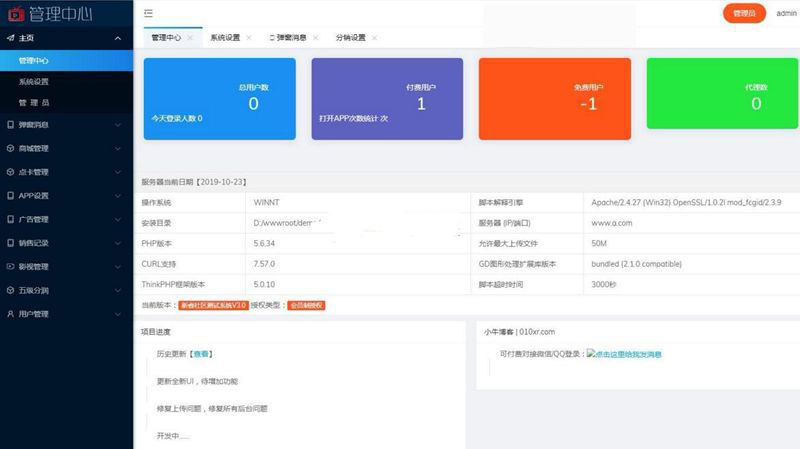Click the hamburger sidebar toggle icon
Image resolution: width=800 pixels, height=449 pixels.
pyautogui.click(x=148, y=13)
